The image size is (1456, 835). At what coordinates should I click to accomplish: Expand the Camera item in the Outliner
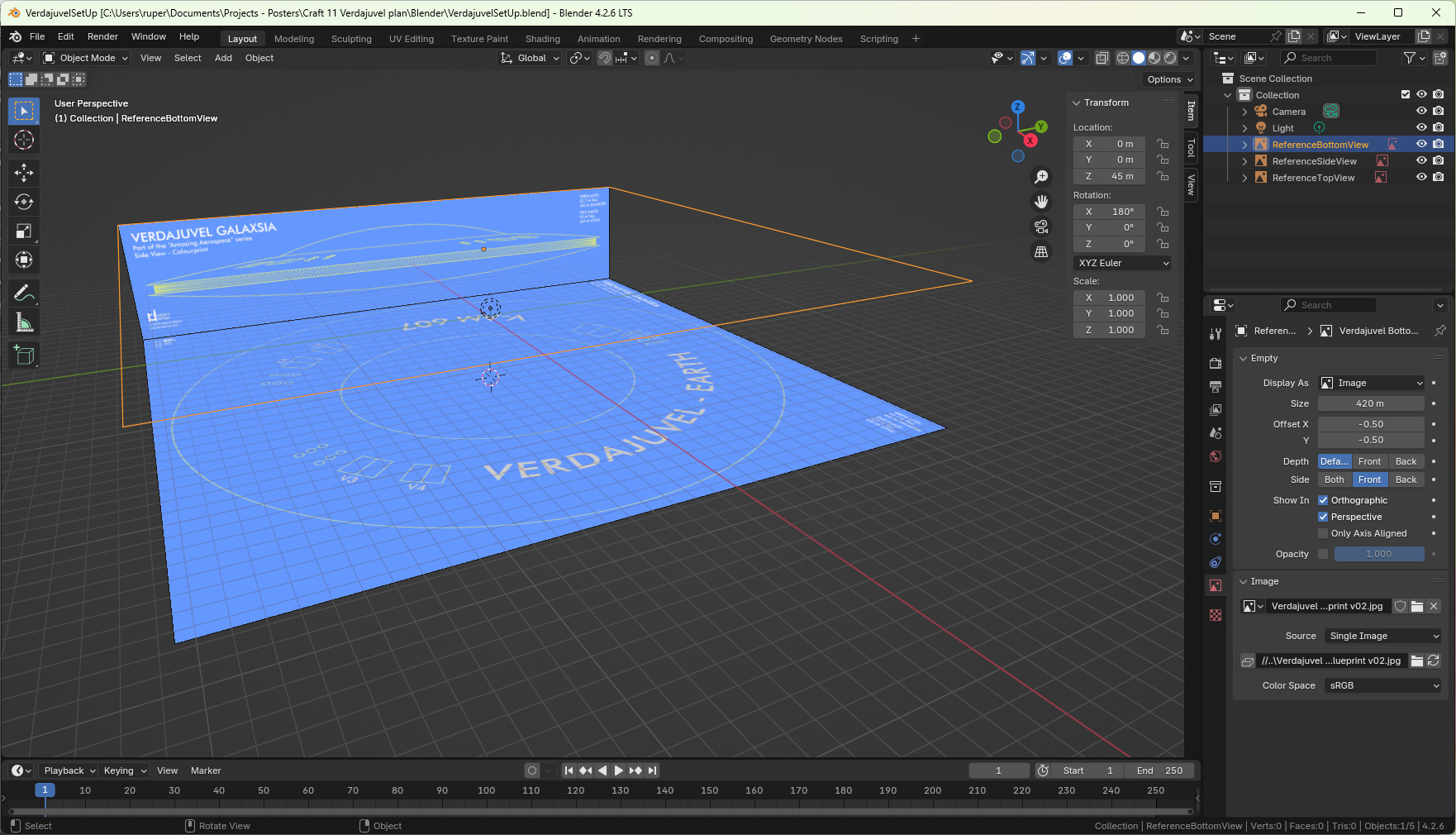[x=1244, y=111]
